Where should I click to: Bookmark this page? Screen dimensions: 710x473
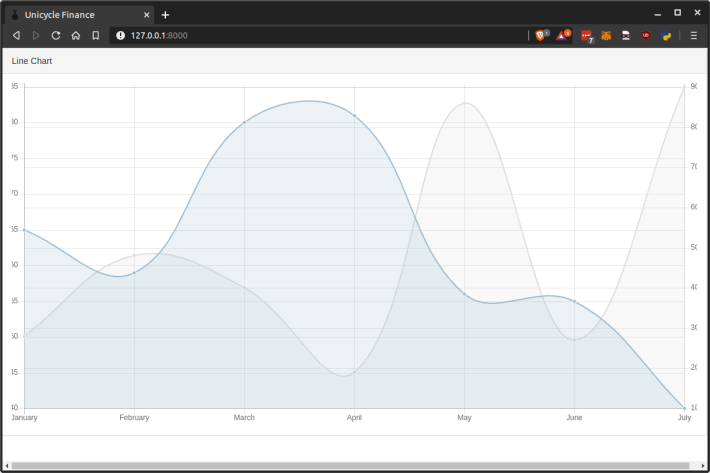point(96,35)
